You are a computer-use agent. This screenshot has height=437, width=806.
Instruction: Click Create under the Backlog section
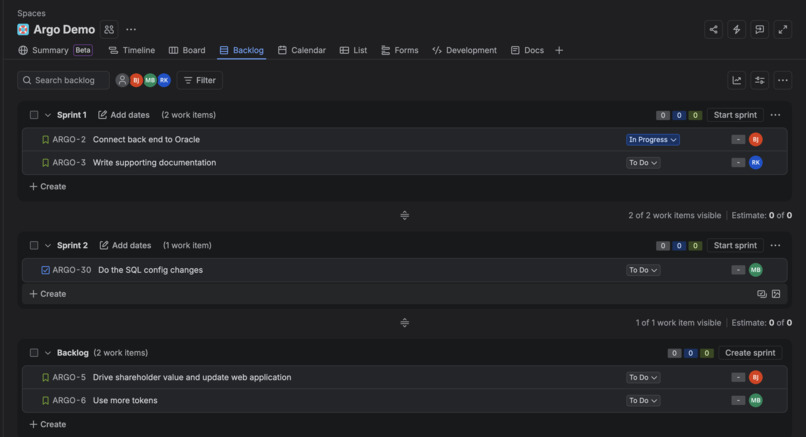click(48, 424)
